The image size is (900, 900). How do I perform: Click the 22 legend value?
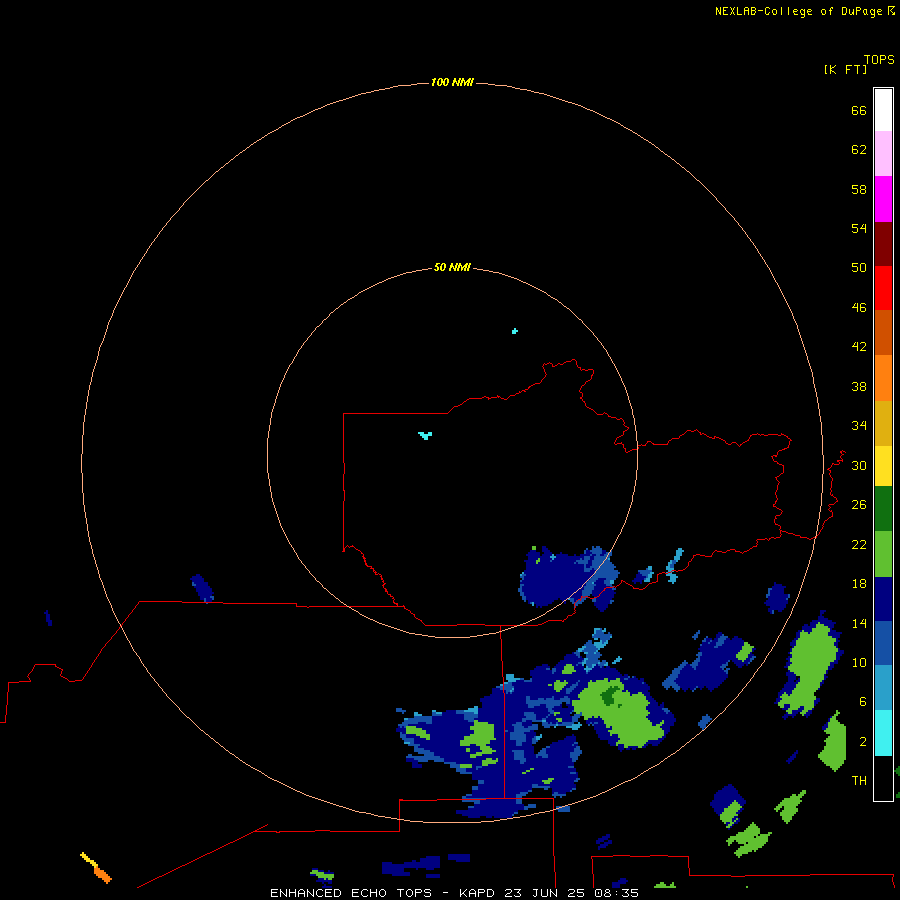click(859, 544)
